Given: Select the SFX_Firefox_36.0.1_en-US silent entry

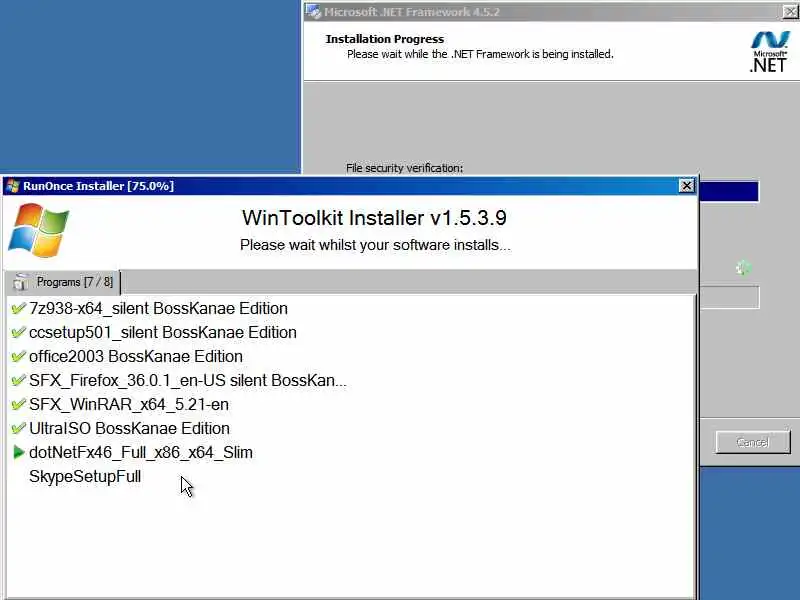Looking at the screenshot, I should coord(188,380).
